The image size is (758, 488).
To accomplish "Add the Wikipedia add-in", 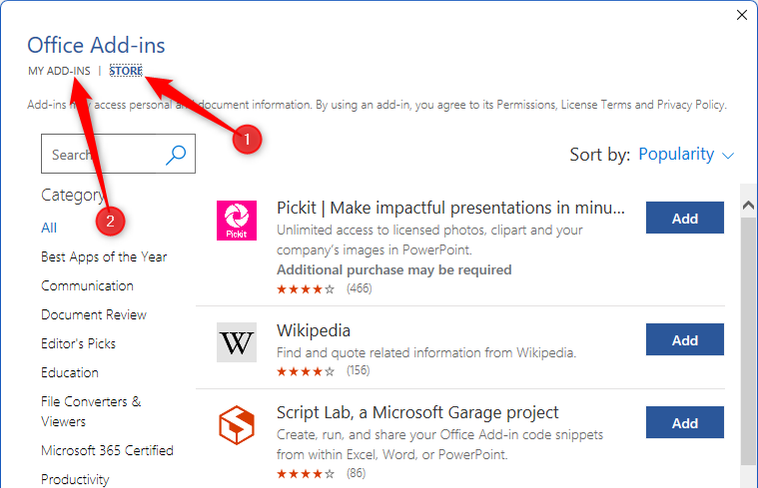I will tap(685, 340).
